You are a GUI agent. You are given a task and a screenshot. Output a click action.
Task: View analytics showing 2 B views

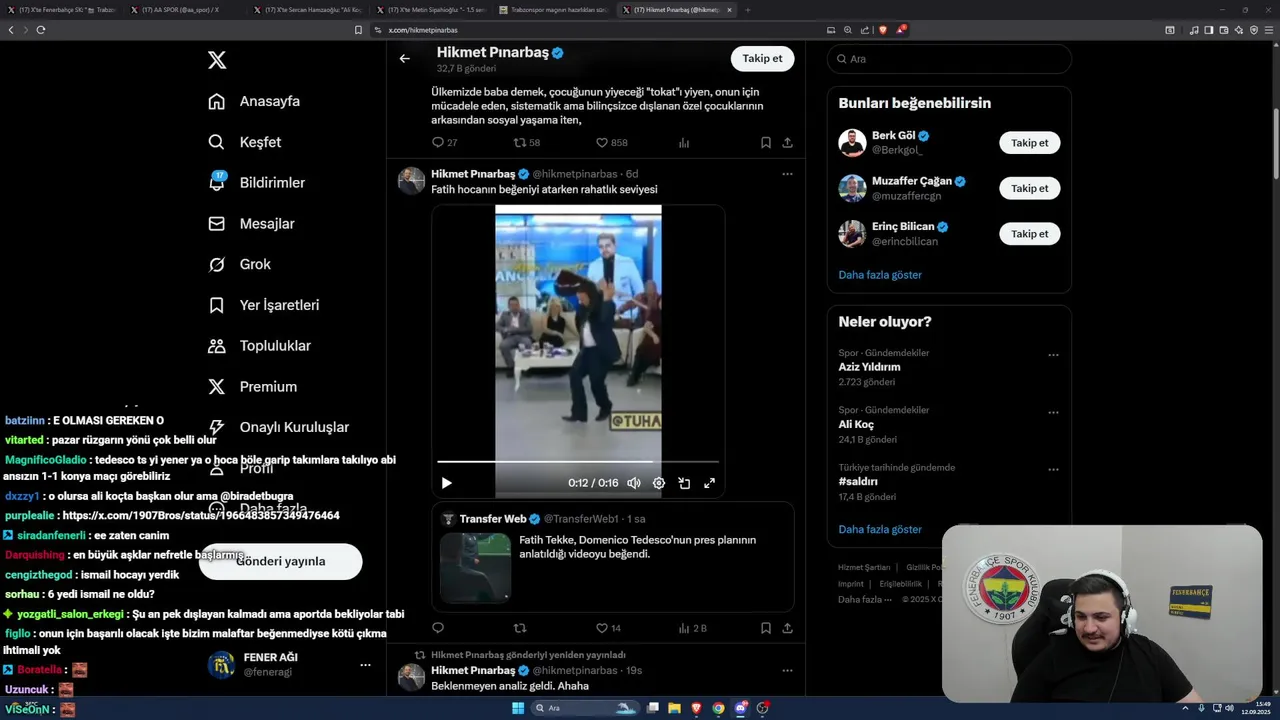click(692, 628)
